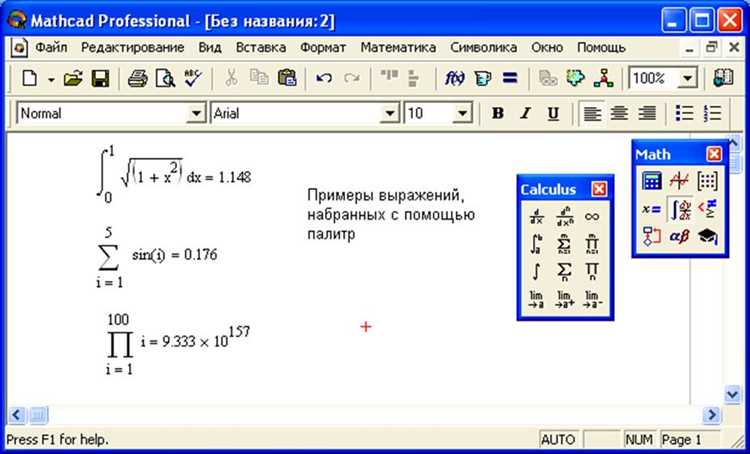Open Programming palette in Math panel
The image size is (750, 454).
pos(651,236)
